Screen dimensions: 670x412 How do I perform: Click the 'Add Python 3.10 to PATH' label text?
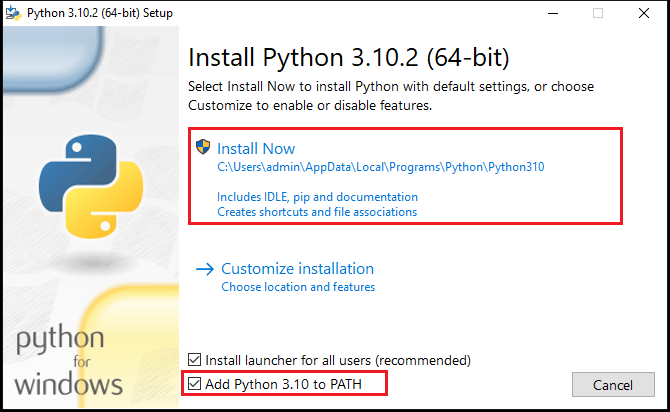pos(283,384)
